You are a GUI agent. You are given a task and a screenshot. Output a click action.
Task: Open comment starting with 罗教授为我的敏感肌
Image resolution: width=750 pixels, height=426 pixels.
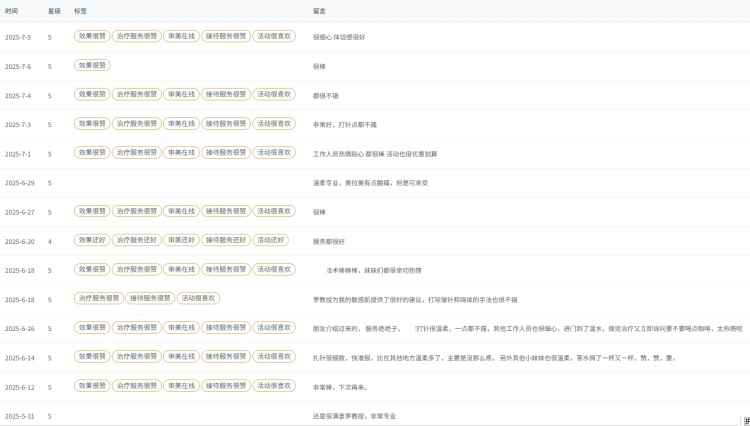pos(415,299)
